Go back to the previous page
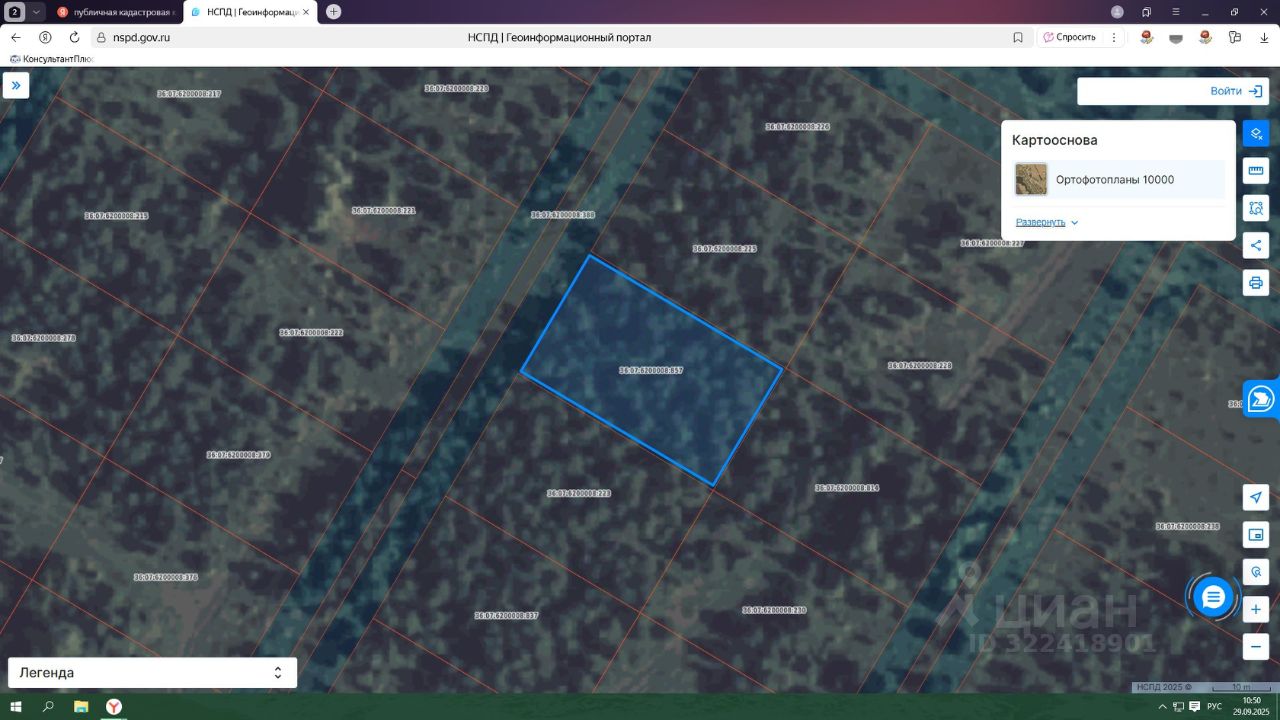Viewport: 1280px width, 720px height. pyautogui.click(x=16, y=37)
